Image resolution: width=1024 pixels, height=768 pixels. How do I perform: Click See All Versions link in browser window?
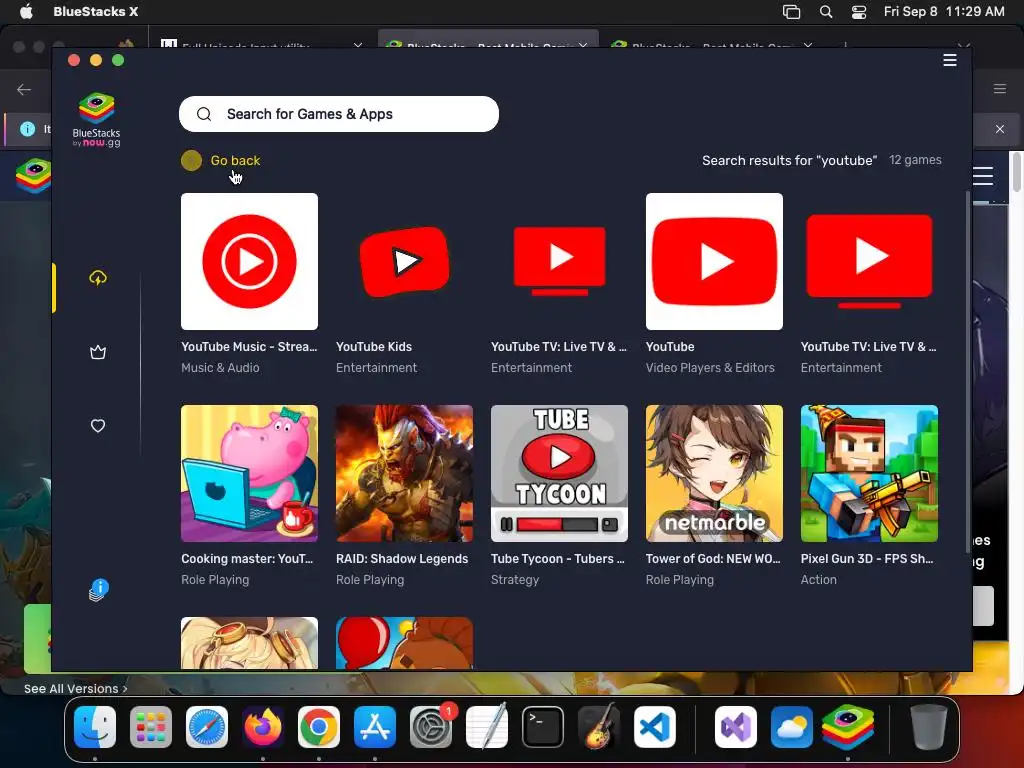[76, 688]
